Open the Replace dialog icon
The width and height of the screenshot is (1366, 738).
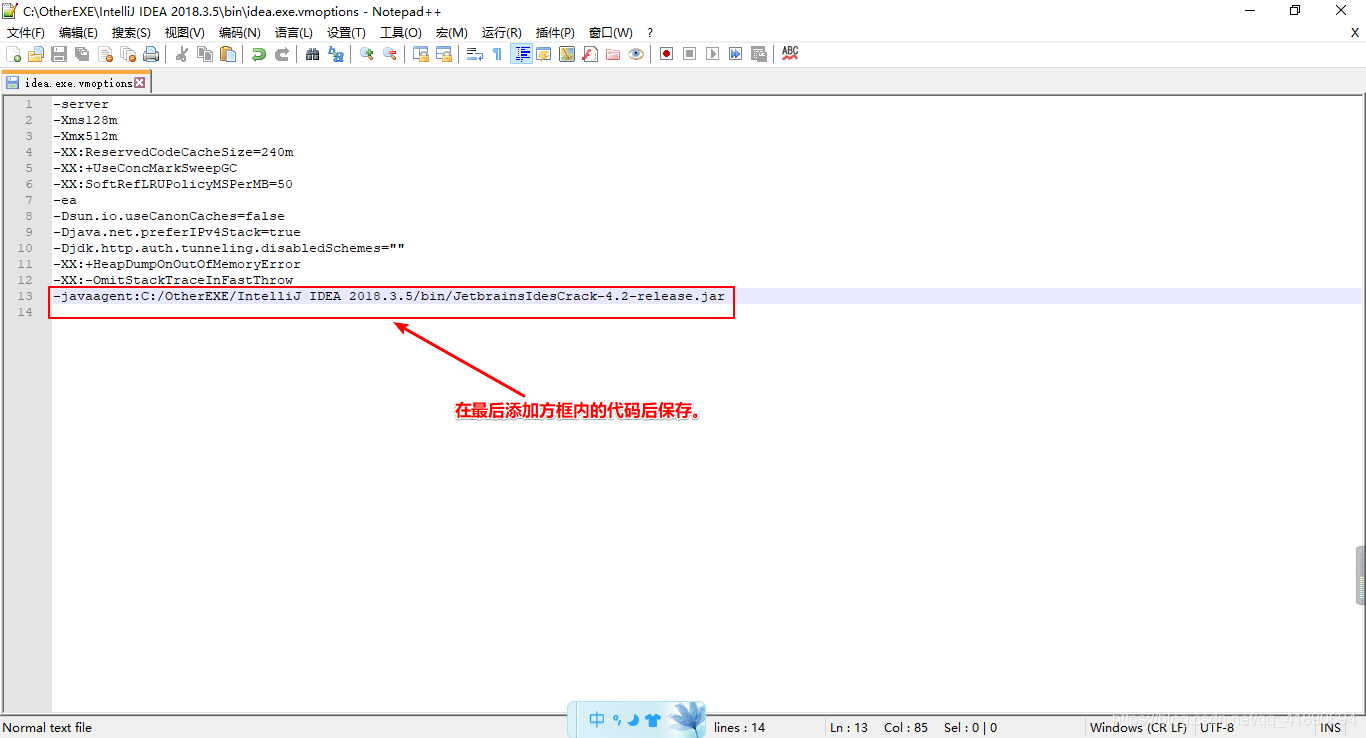point(336,54)
